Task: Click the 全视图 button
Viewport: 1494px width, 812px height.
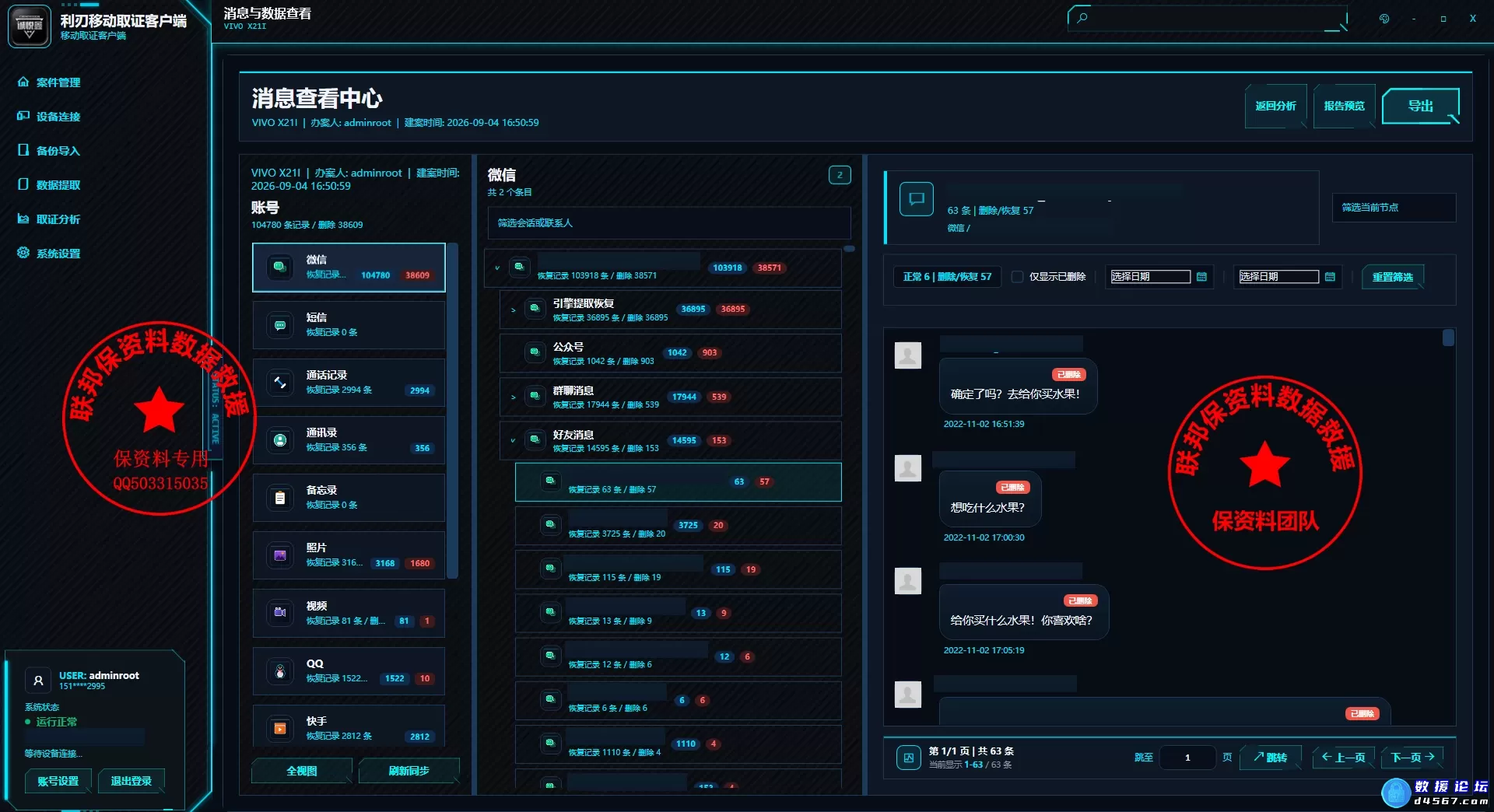Action: click(302, 771)
